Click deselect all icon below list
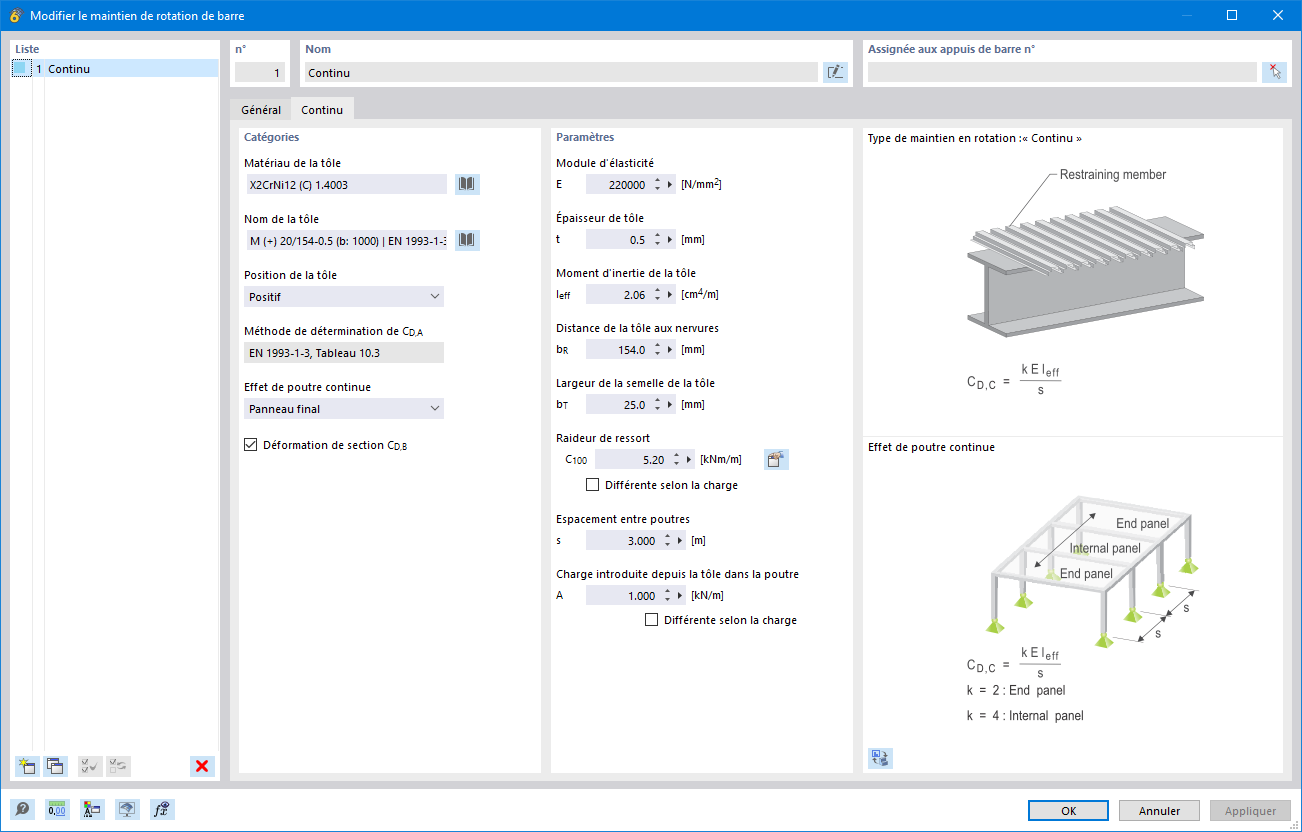 118,766
